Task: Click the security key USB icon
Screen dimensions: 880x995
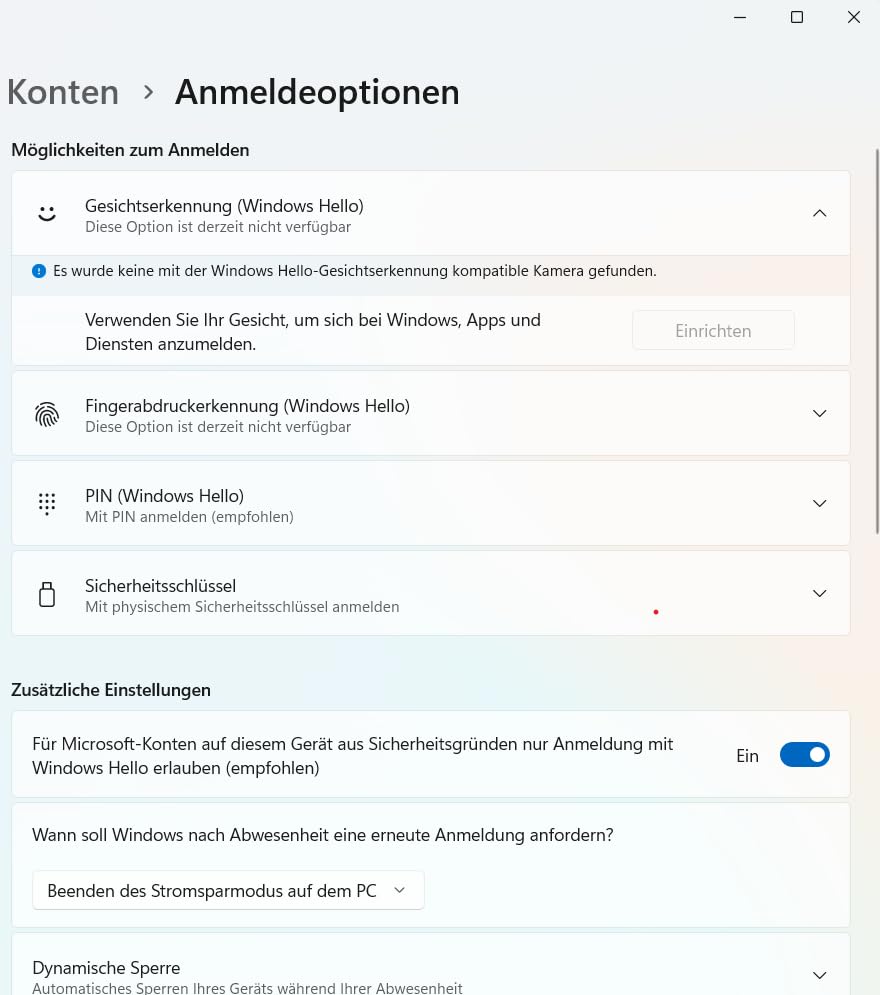Action: (x=47, y=594)
